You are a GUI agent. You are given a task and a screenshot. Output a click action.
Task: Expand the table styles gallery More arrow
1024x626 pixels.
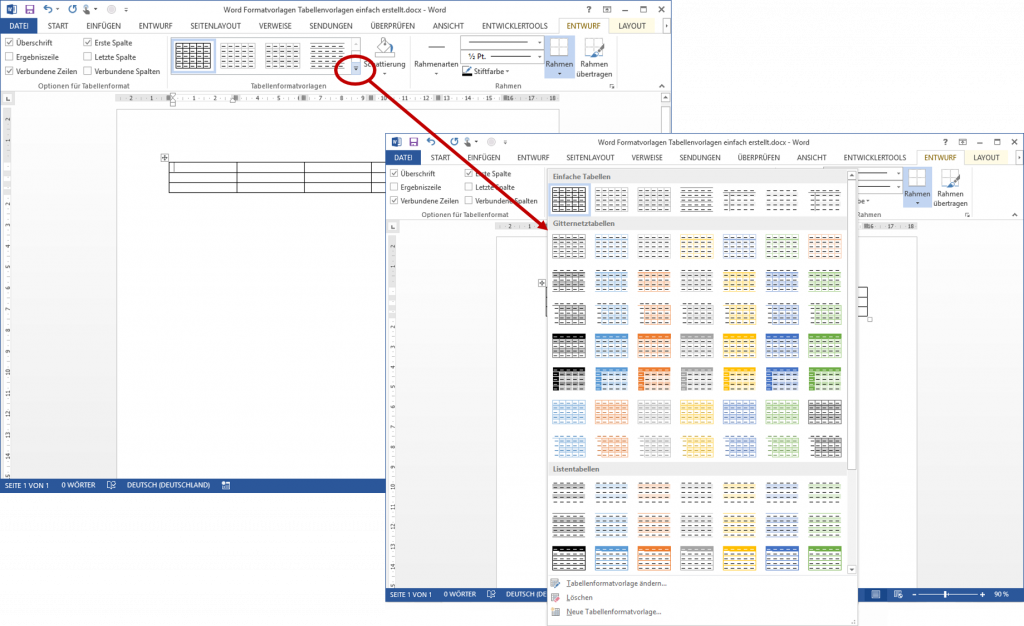(x=356, y=68)
